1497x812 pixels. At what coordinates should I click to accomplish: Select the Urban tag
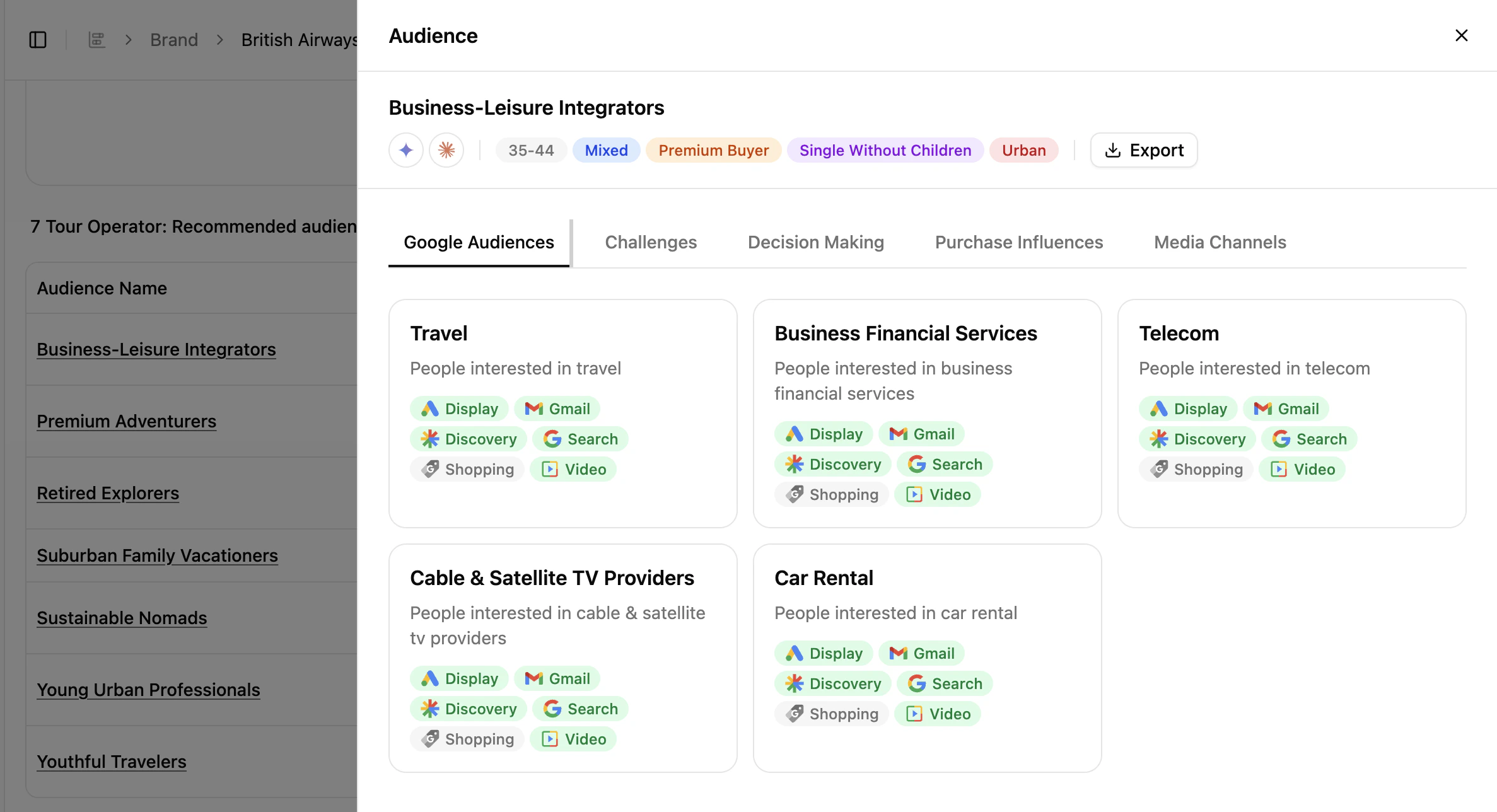(1024, 150)
